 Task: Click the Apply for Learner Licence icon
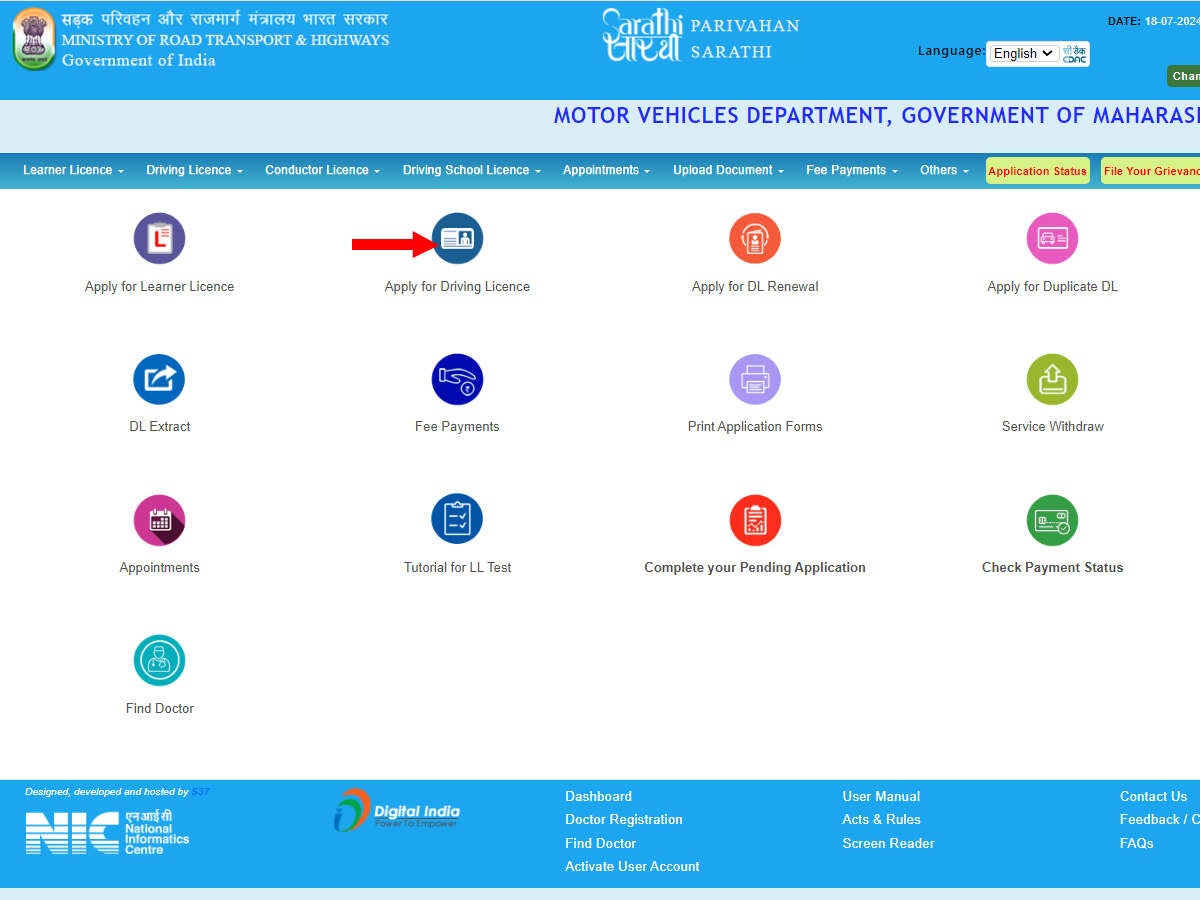click(x=159, y=238)
